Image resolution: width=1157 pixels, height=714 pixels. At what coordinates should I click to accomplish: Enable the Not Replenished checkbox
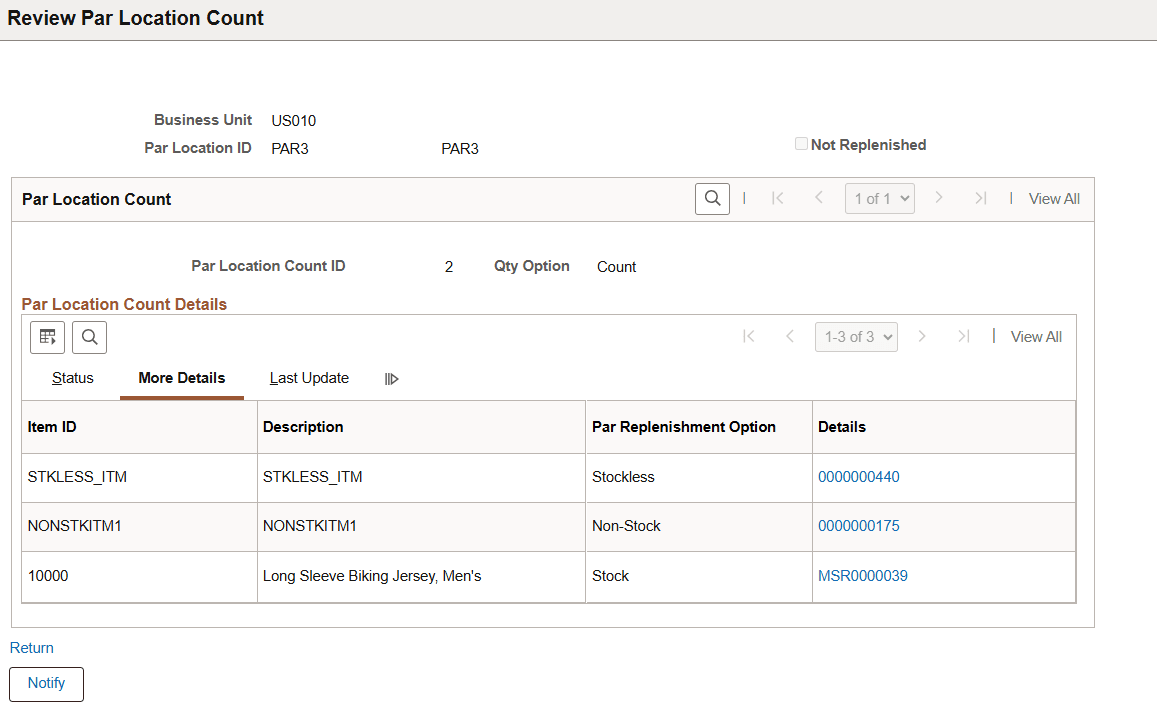[801, 143]
